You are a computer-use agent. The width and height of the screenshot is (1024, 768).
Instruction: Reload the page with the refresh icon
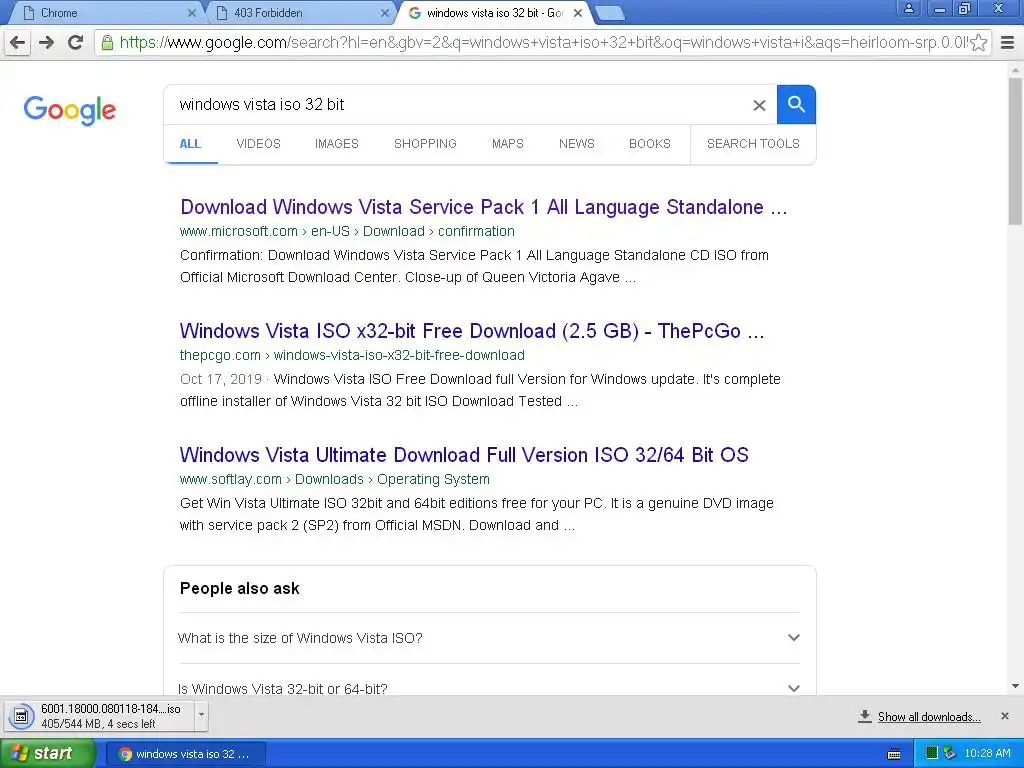(76, 43)
